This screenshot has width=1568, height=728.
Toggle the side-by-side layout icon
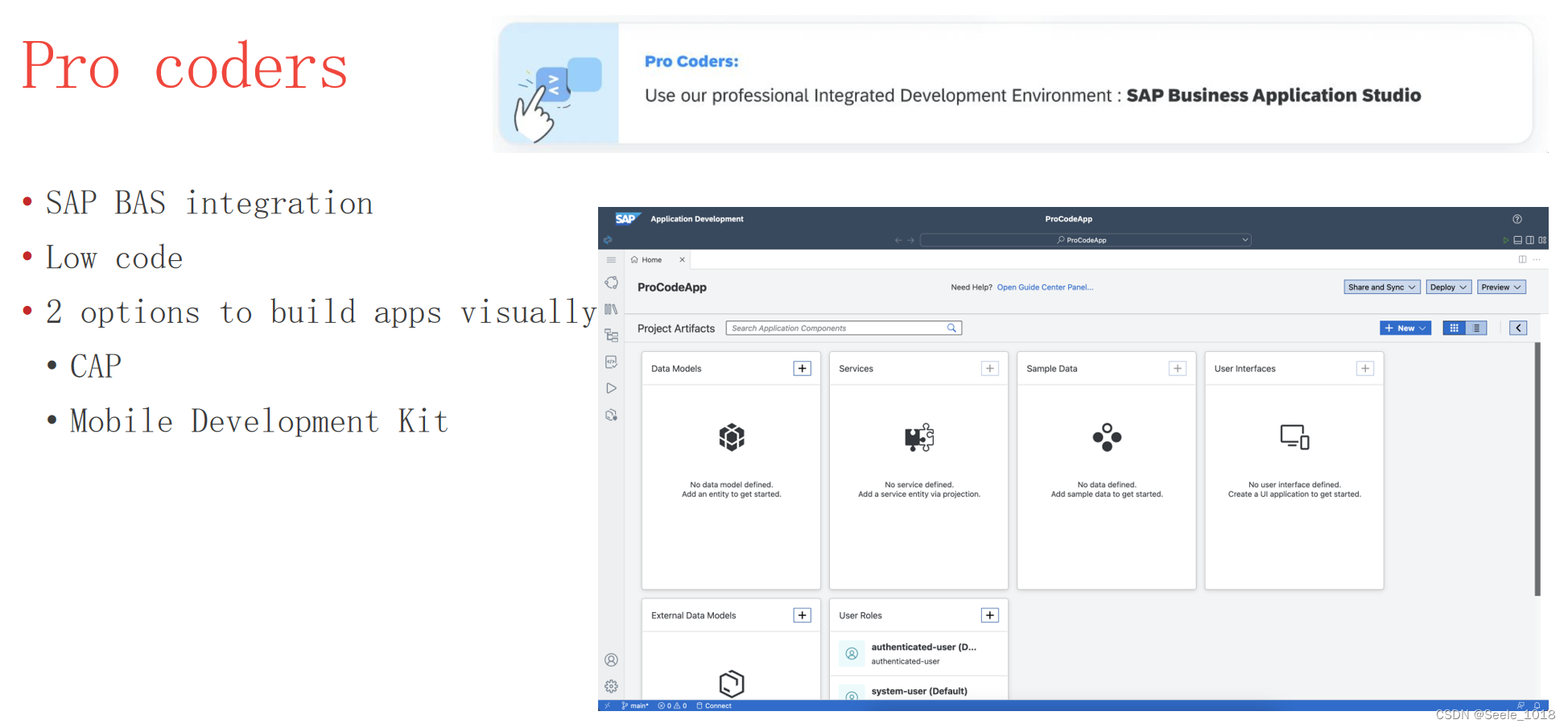point(1529,240)
